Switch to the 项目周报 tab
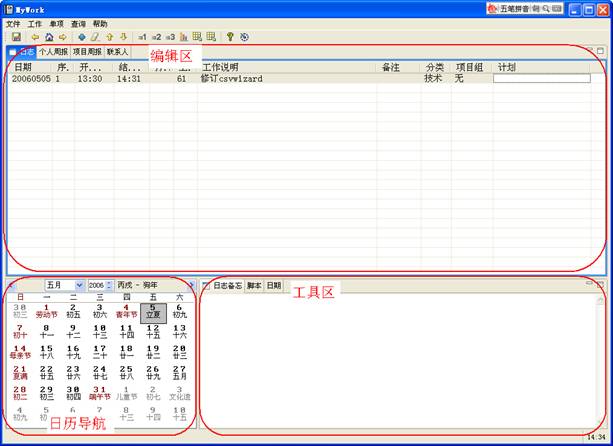The height and width of the screenshot is (446, 613). (x=87, y=51)
